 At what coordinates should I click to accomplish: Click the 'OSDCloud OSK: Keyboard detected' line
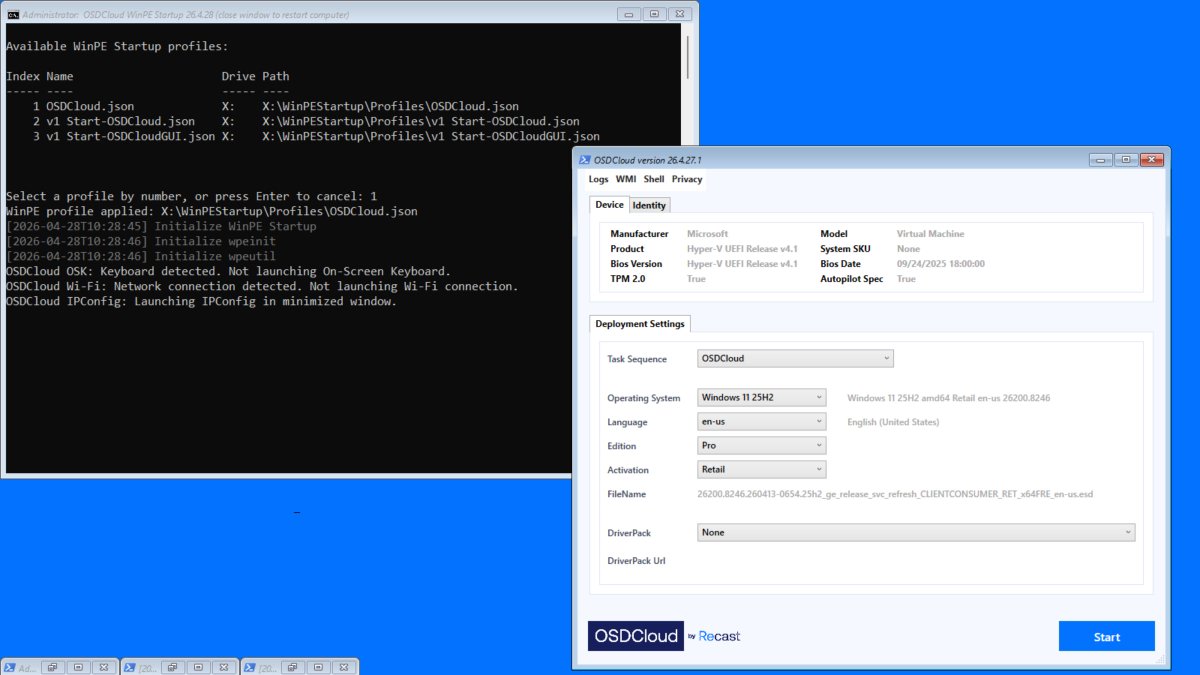coord(228,271)
